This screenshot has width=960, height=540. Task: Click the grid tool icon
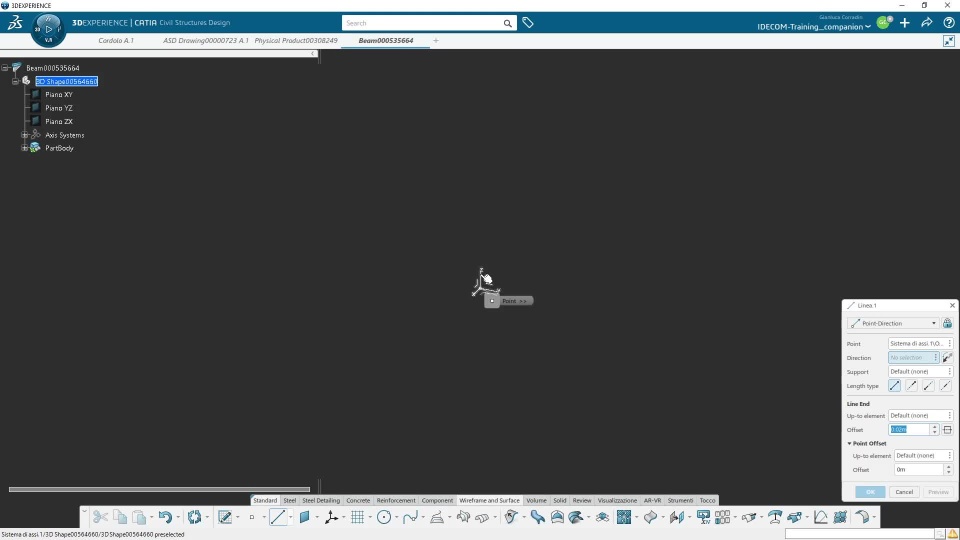click(358, 517)
